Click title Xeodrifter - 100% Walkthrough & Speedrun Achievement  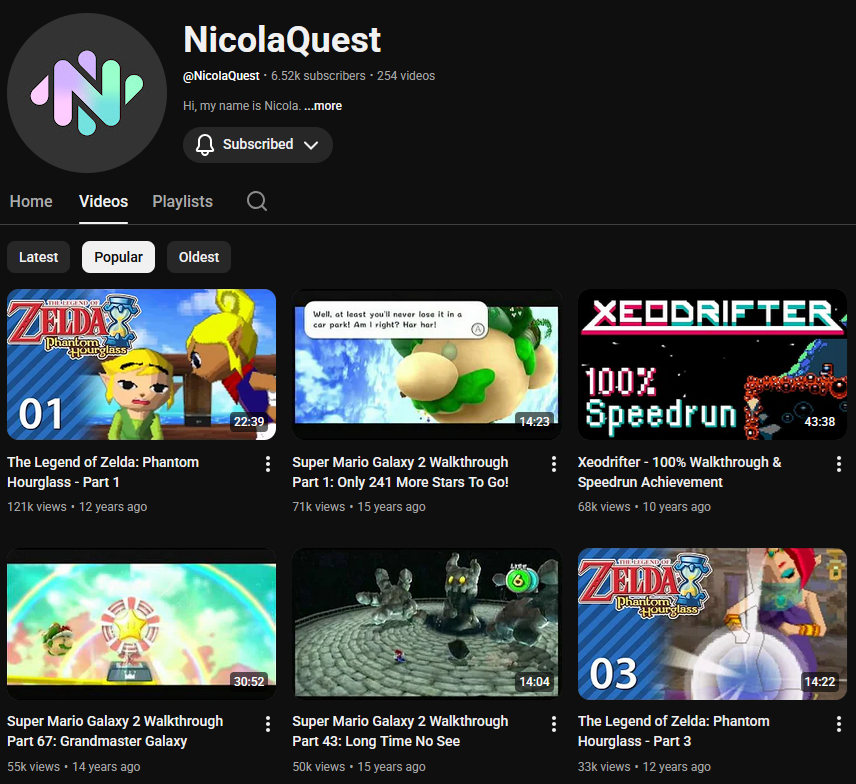680,472
